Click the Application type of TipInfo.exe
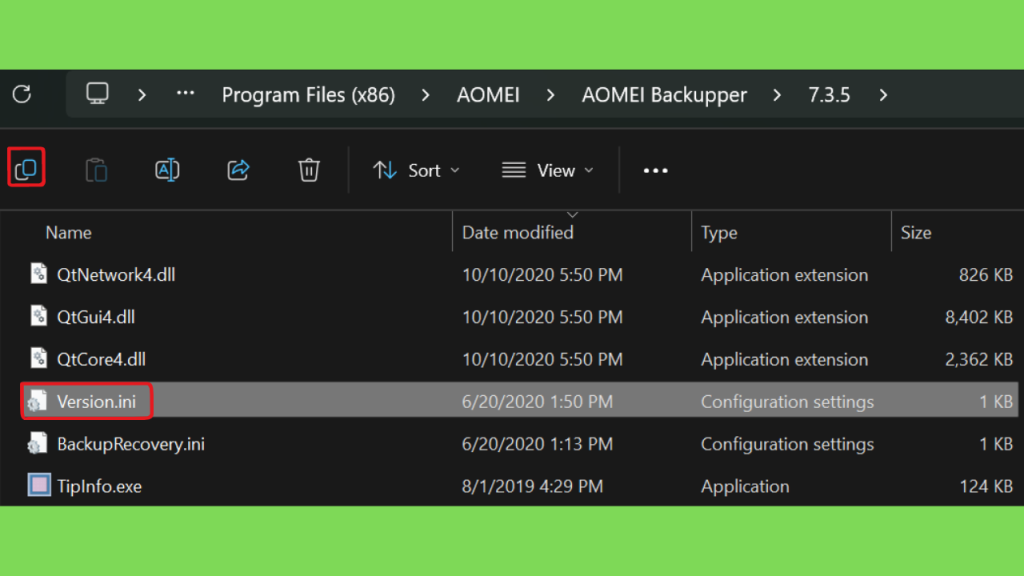The height and width of the screenshot is (576, 1024). click(745, 487)
